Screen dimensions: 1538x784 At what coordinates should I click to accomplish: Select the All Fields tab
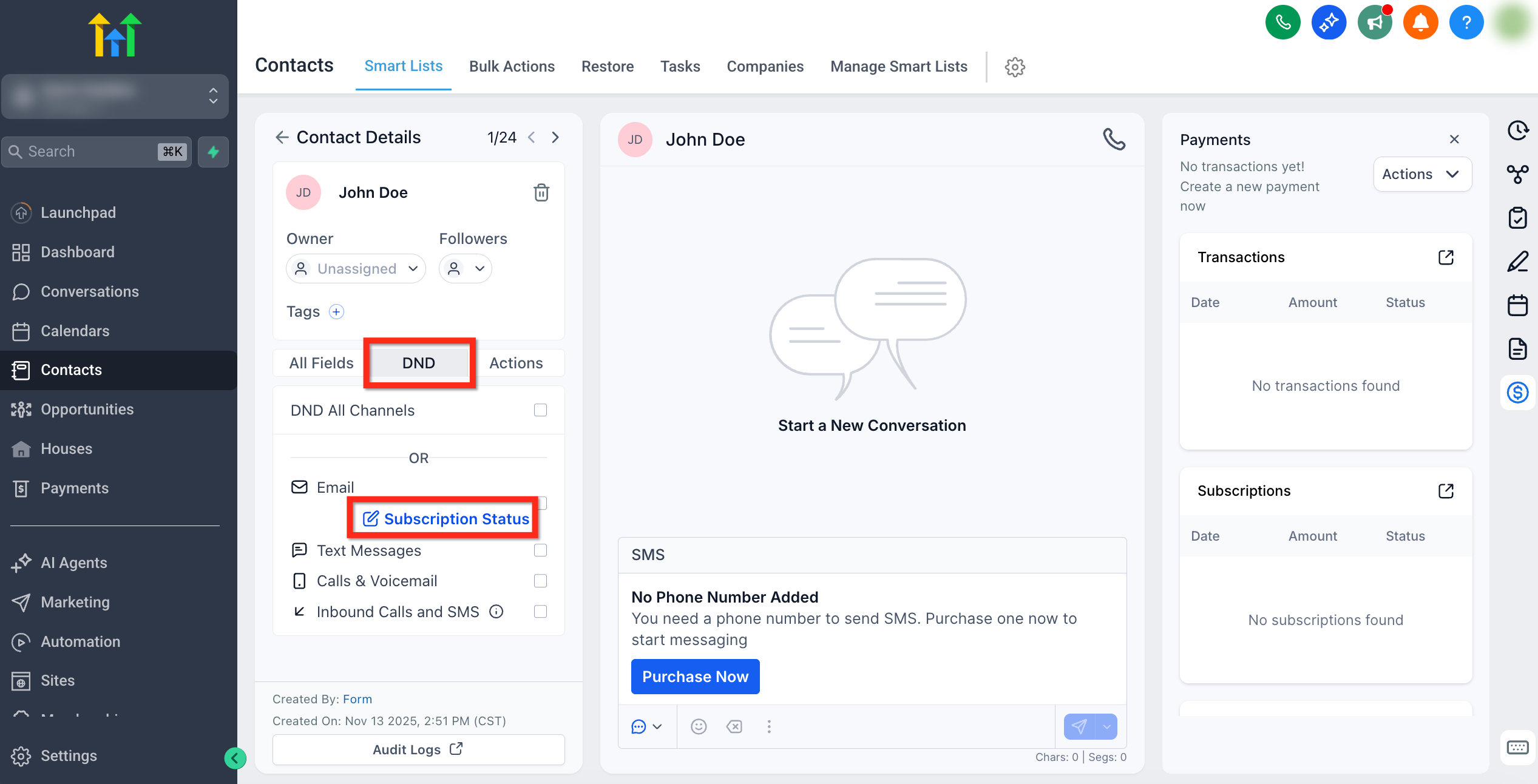[321, 363]
